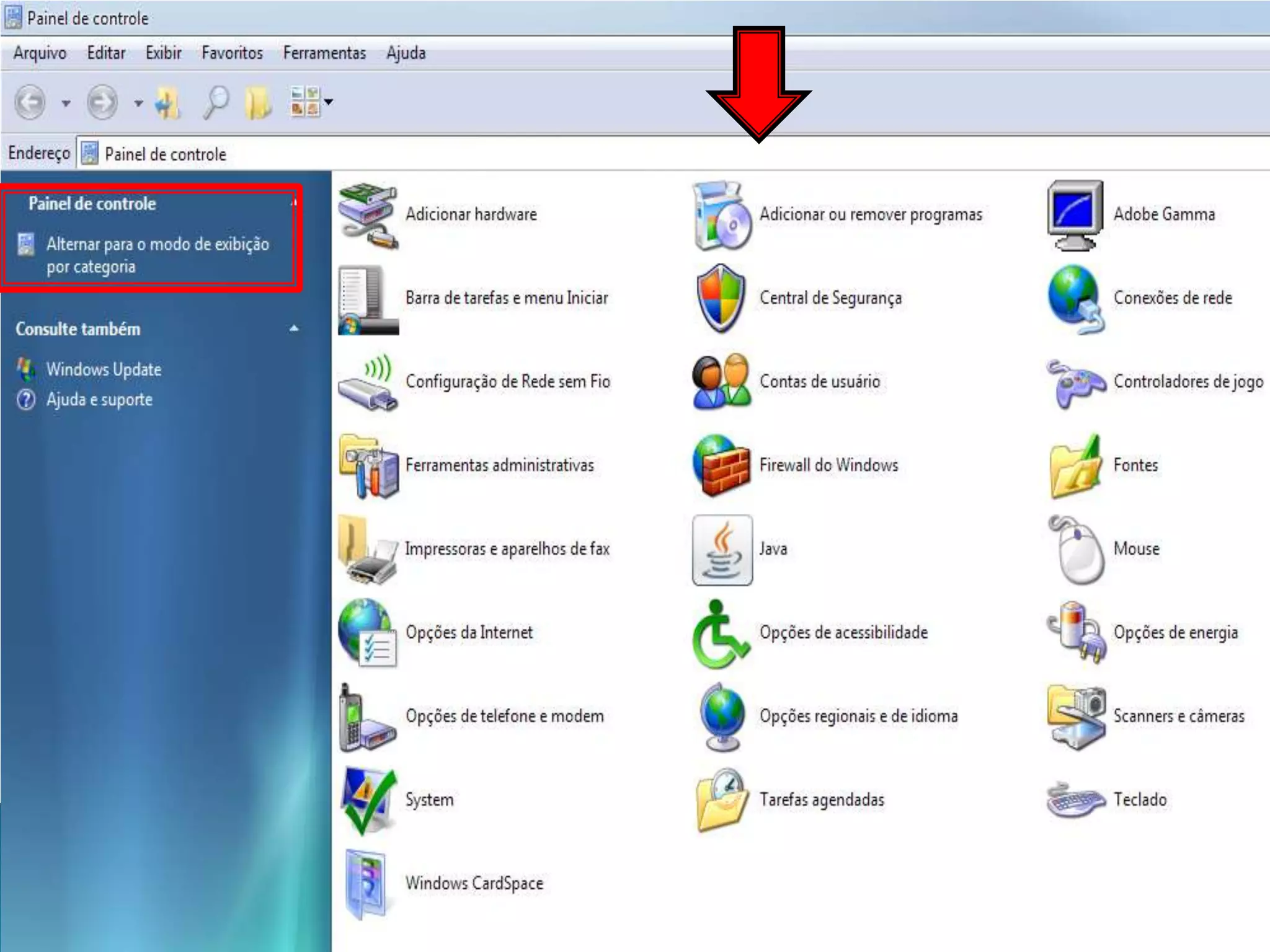
Task: Click the Endereço address bar field
Action: pos(620,154)
